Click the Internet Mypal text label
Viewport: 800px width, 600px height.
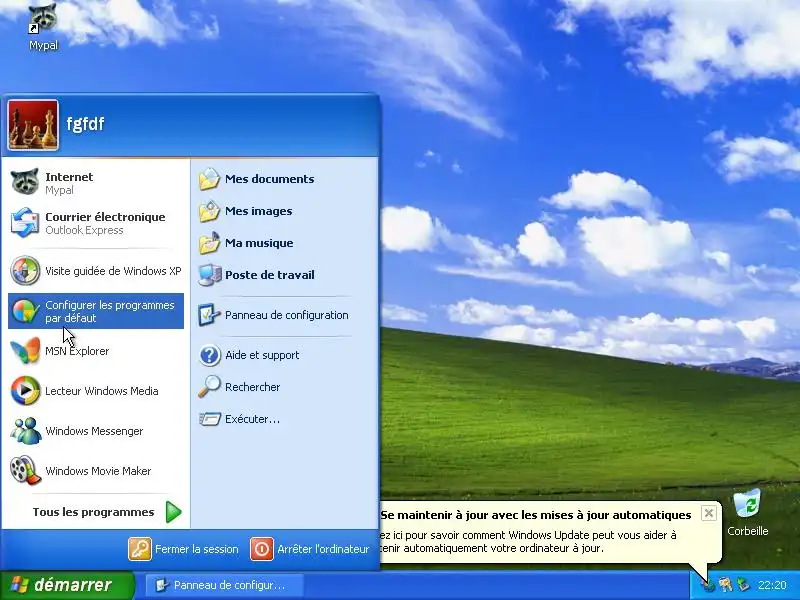[69, 183]
